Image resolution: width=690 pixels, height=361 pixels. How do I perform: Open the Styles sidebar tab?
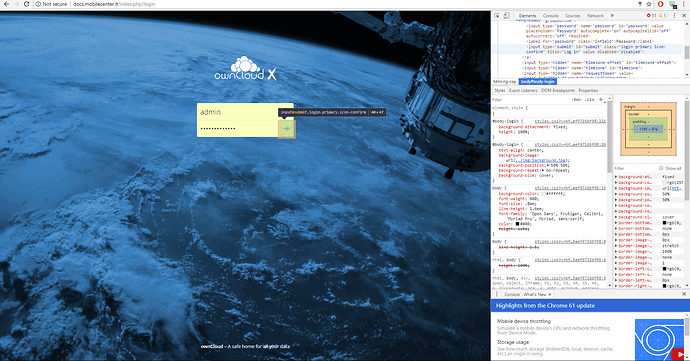click(x=499, y=90)
